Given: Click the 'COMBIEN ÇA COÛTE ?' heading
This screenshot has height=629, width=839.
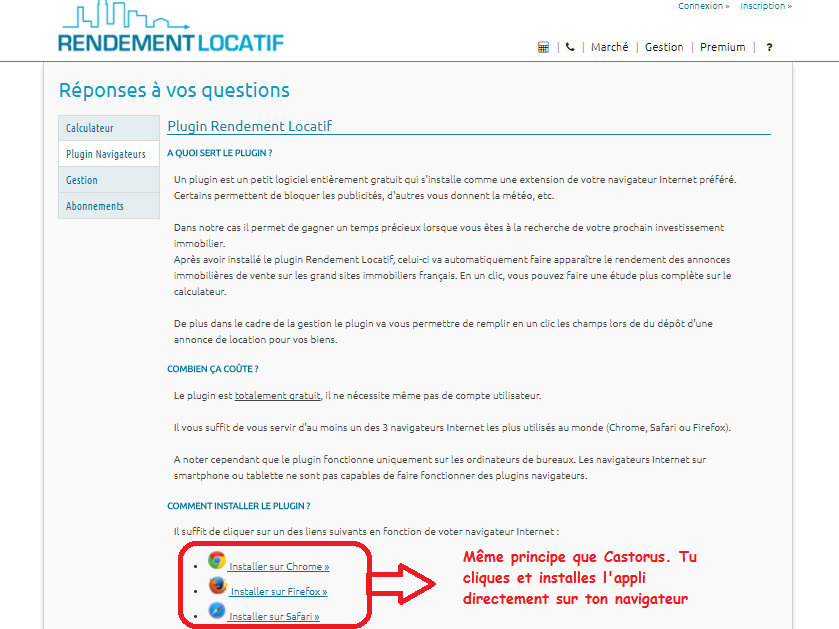Looking at the screenshot, I should point(213,369).
